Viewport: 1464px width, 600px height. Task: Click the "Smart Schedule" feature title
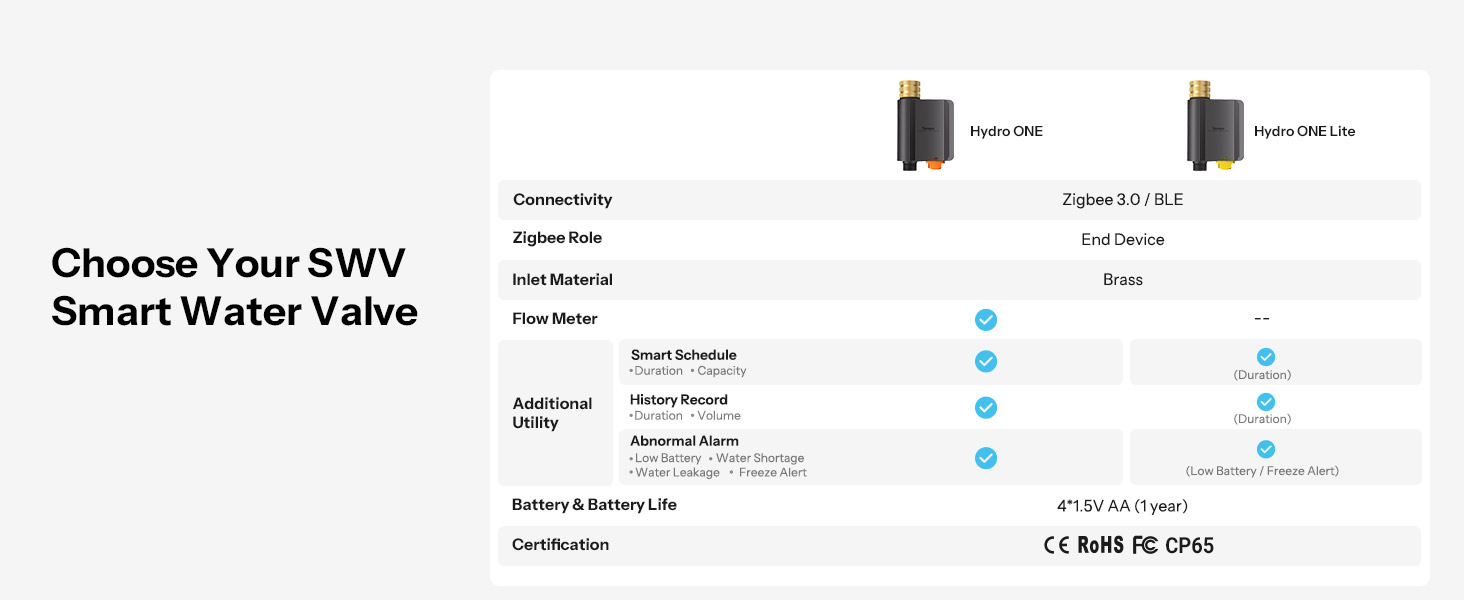(x=684, y=355)
